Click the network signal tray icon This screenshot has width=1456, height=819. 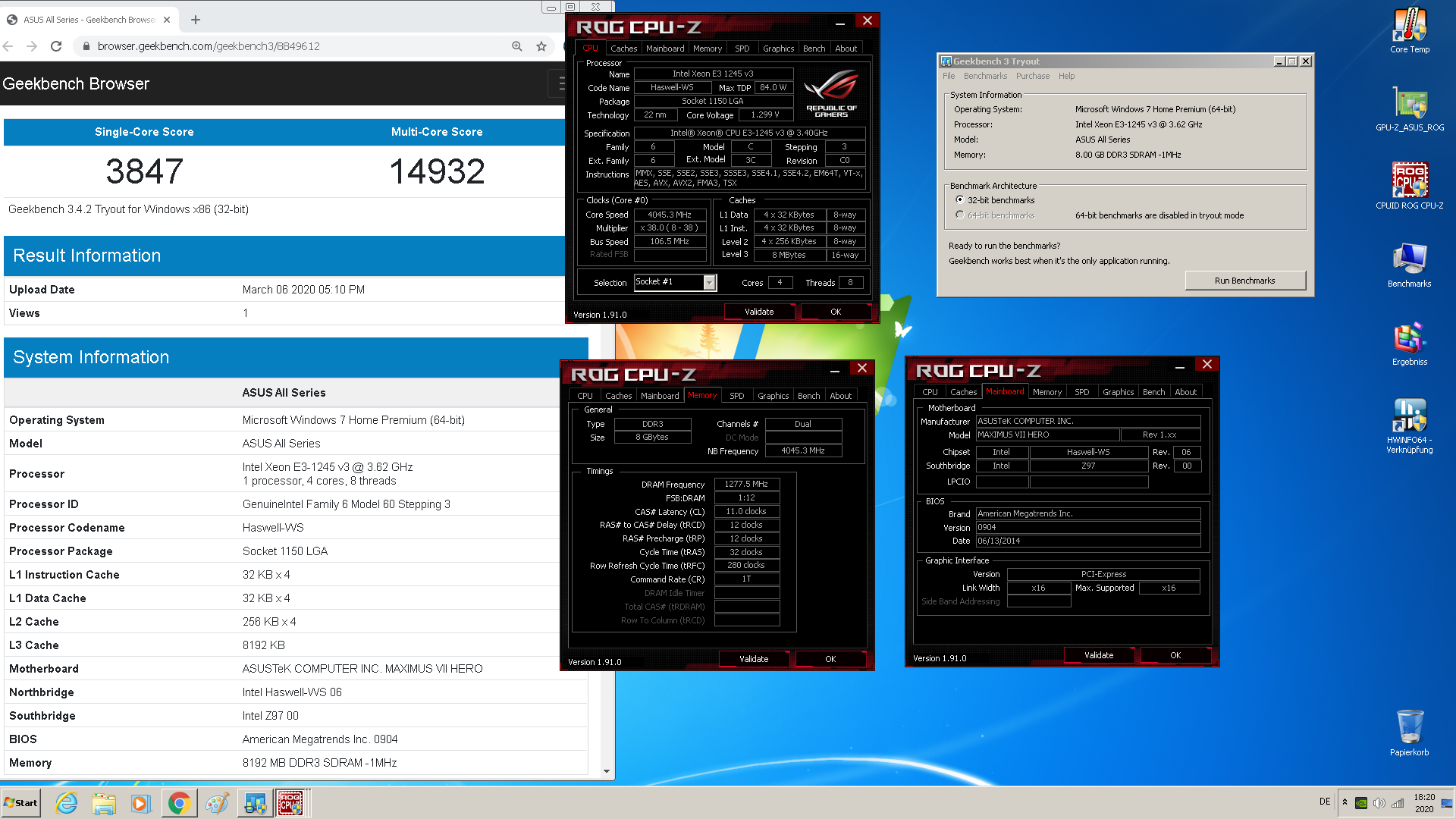(1398, 803)
